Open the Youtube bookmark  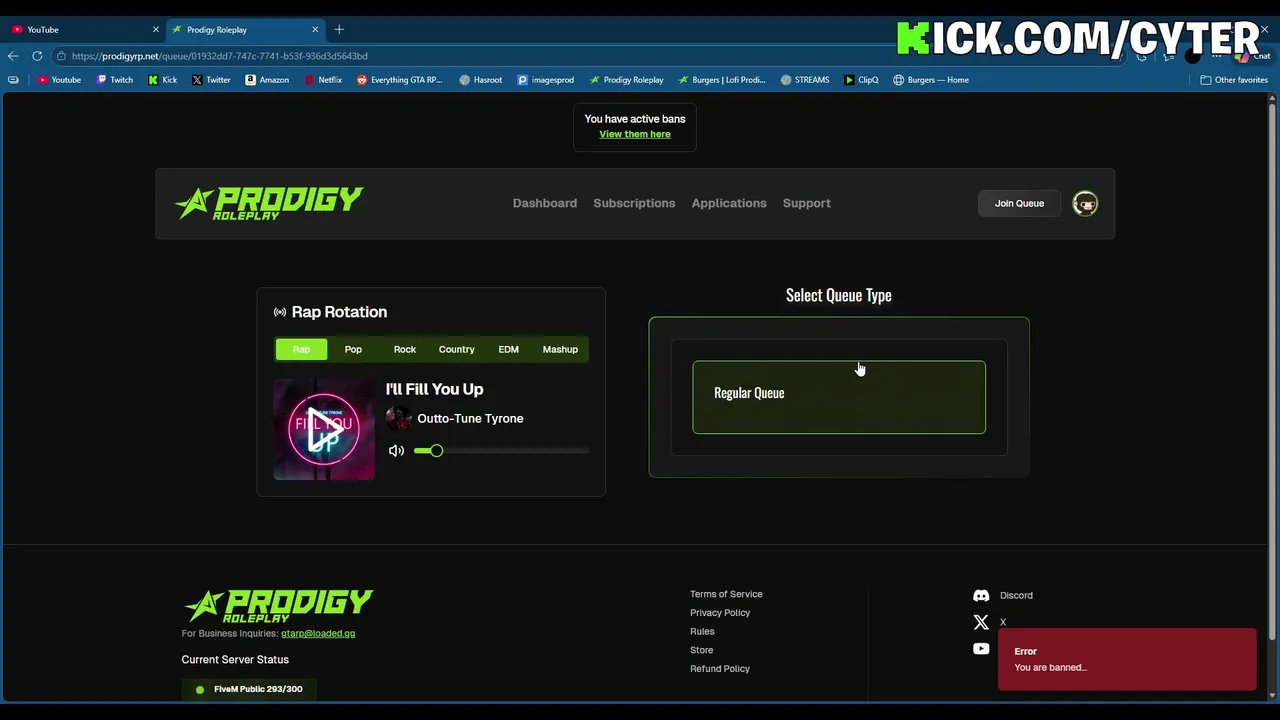coord(59,80)
